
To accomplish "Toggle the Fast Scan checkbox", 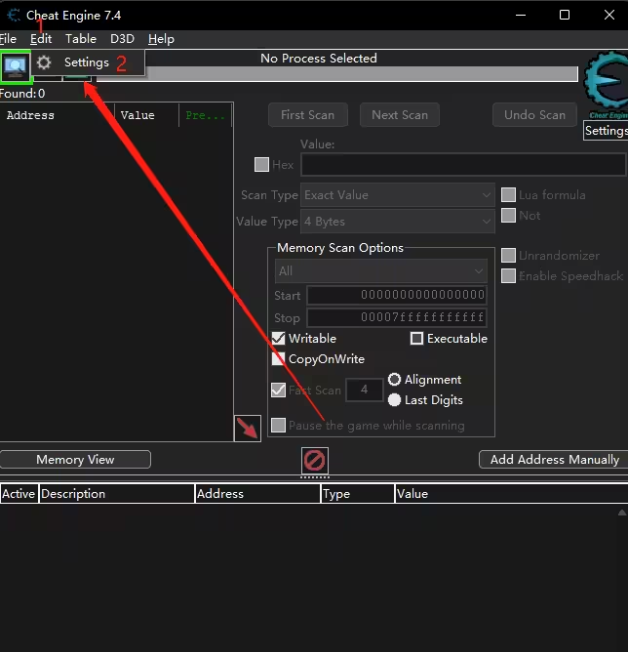I will pyautogui.click(x=279, y=390).
